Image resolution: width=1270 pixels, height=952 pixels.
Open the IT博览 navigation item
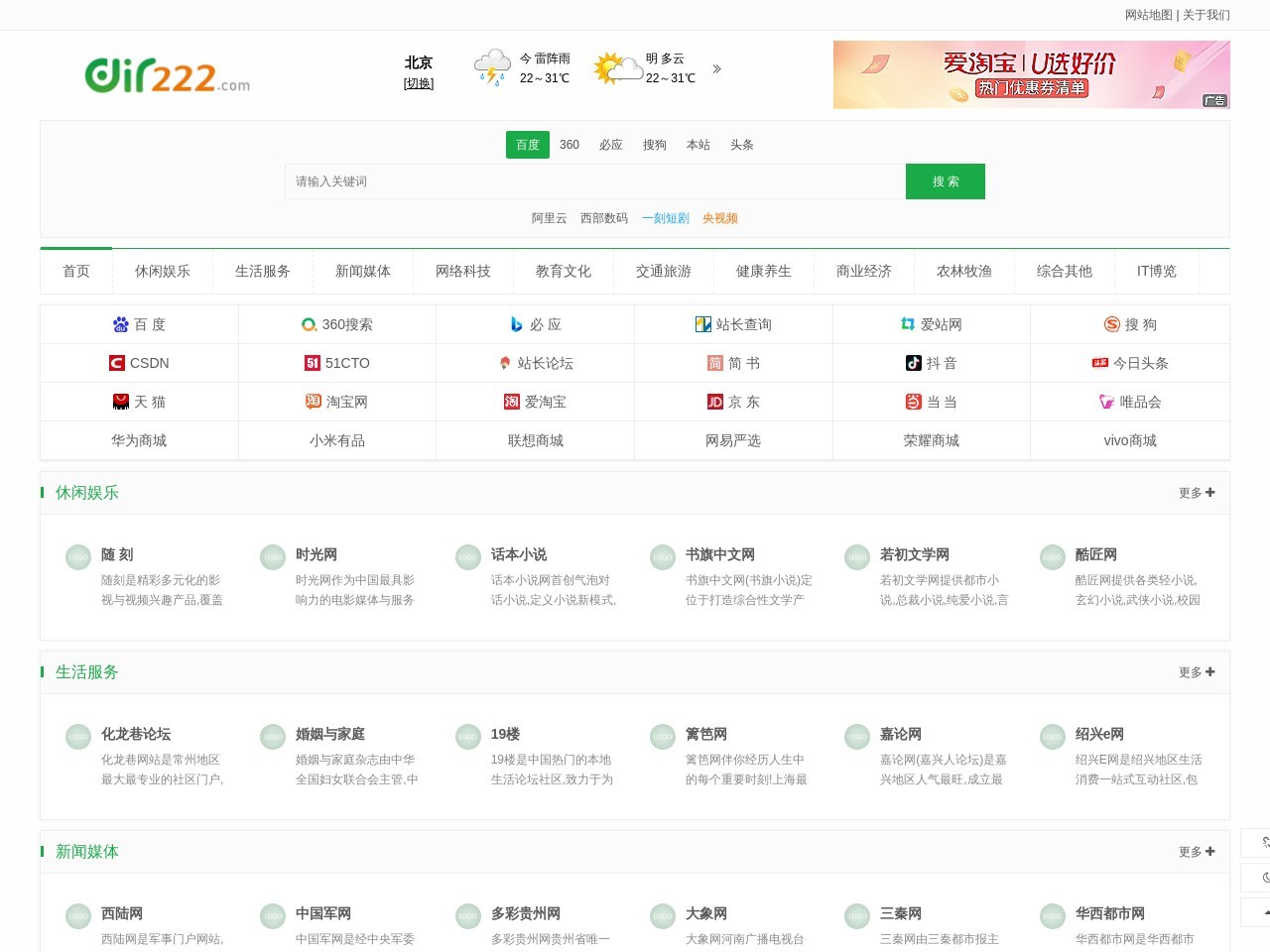pos(1157,272)
